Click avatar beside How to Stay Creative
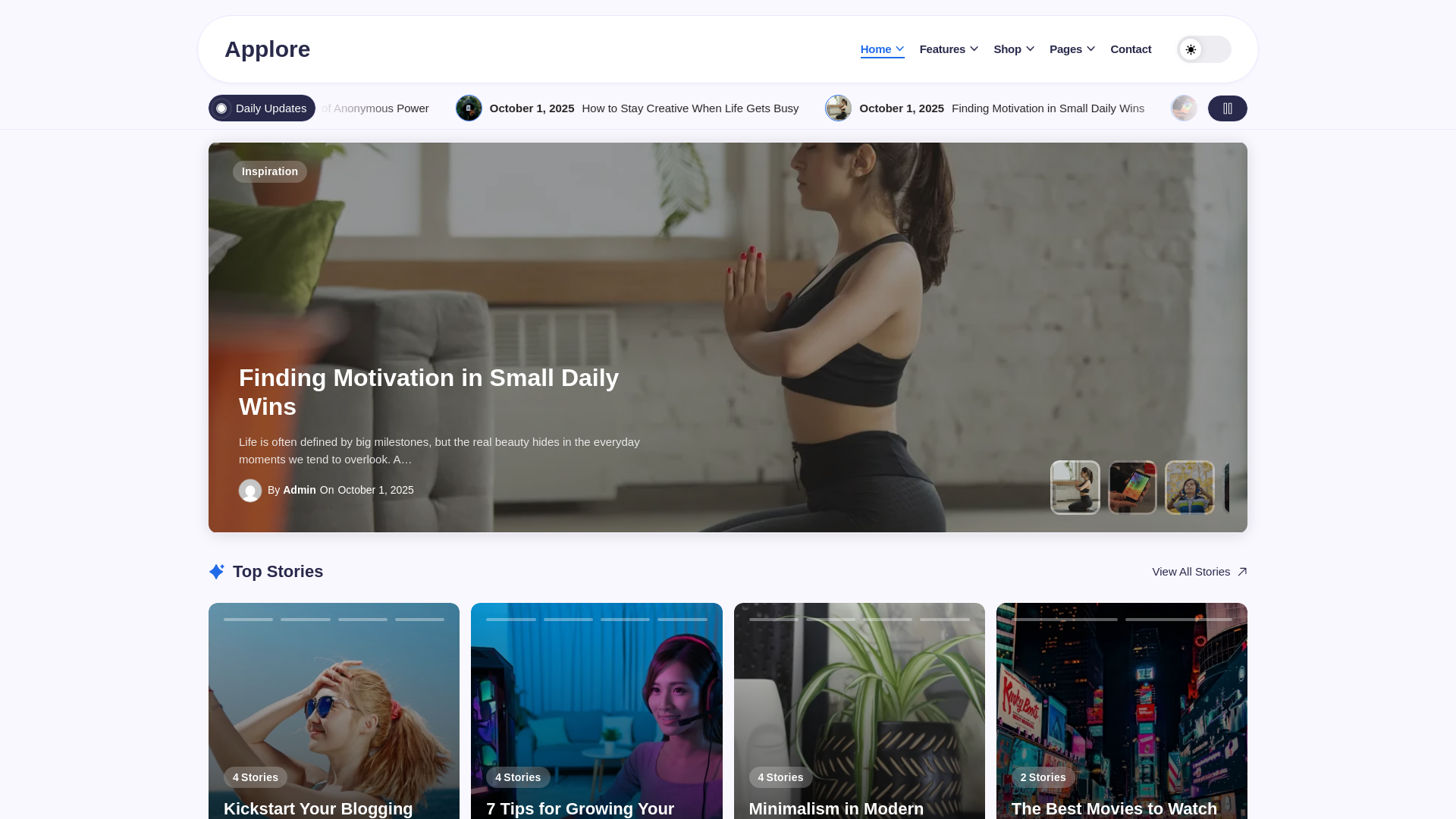The width and height of the screenshot is (1456, 819). point(469,108)
